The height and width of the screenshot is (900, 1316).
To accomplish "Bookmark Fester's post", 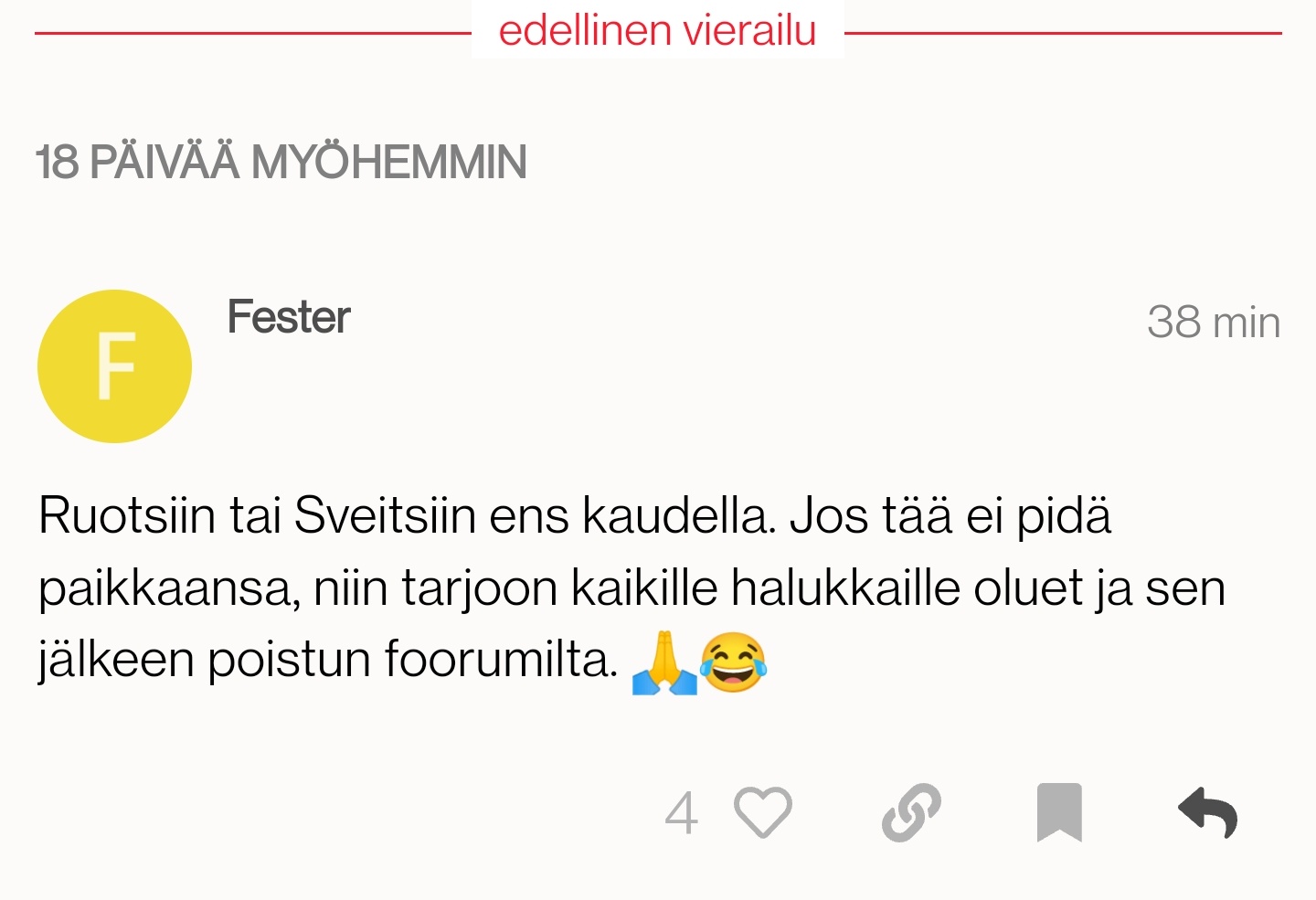I will coord(1059,811).
